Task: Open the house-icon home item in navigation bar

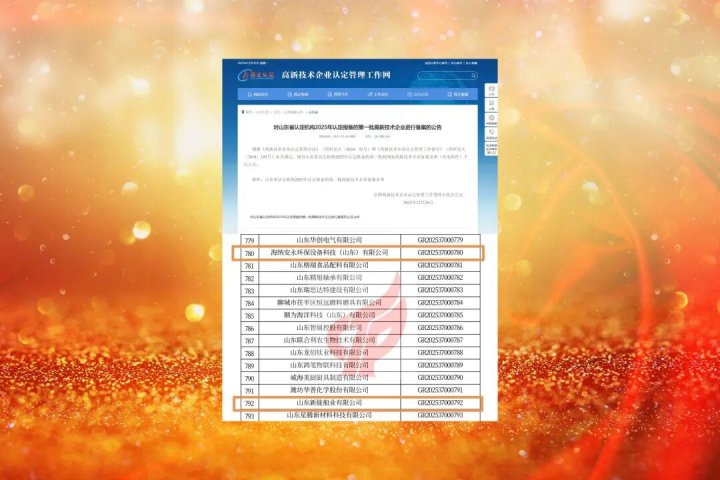Action: click(258, 94)
